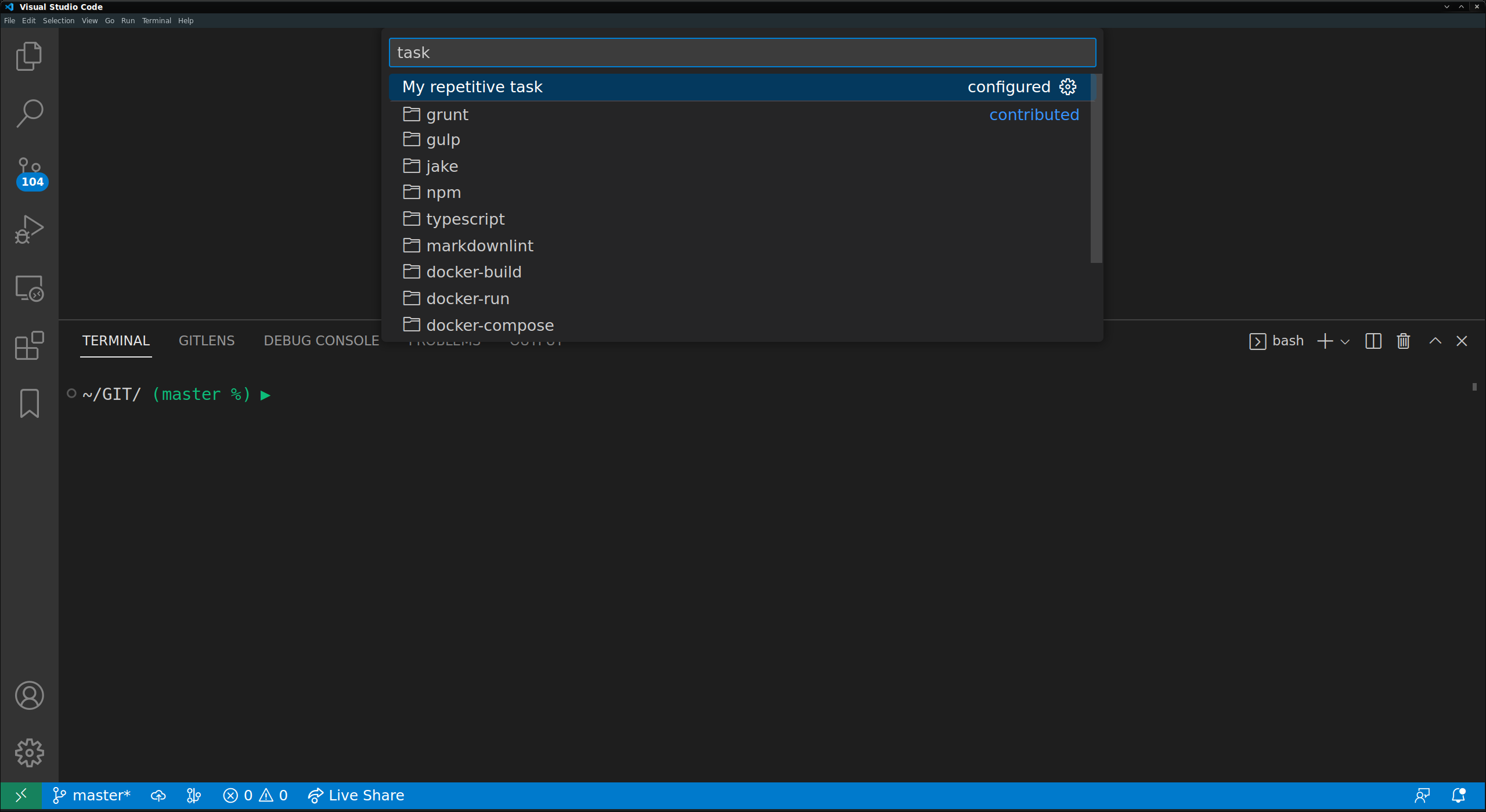This screenshot has height=812, width=1486.
Task: Expand the docker-compose task folder
Action: (740, 326)
